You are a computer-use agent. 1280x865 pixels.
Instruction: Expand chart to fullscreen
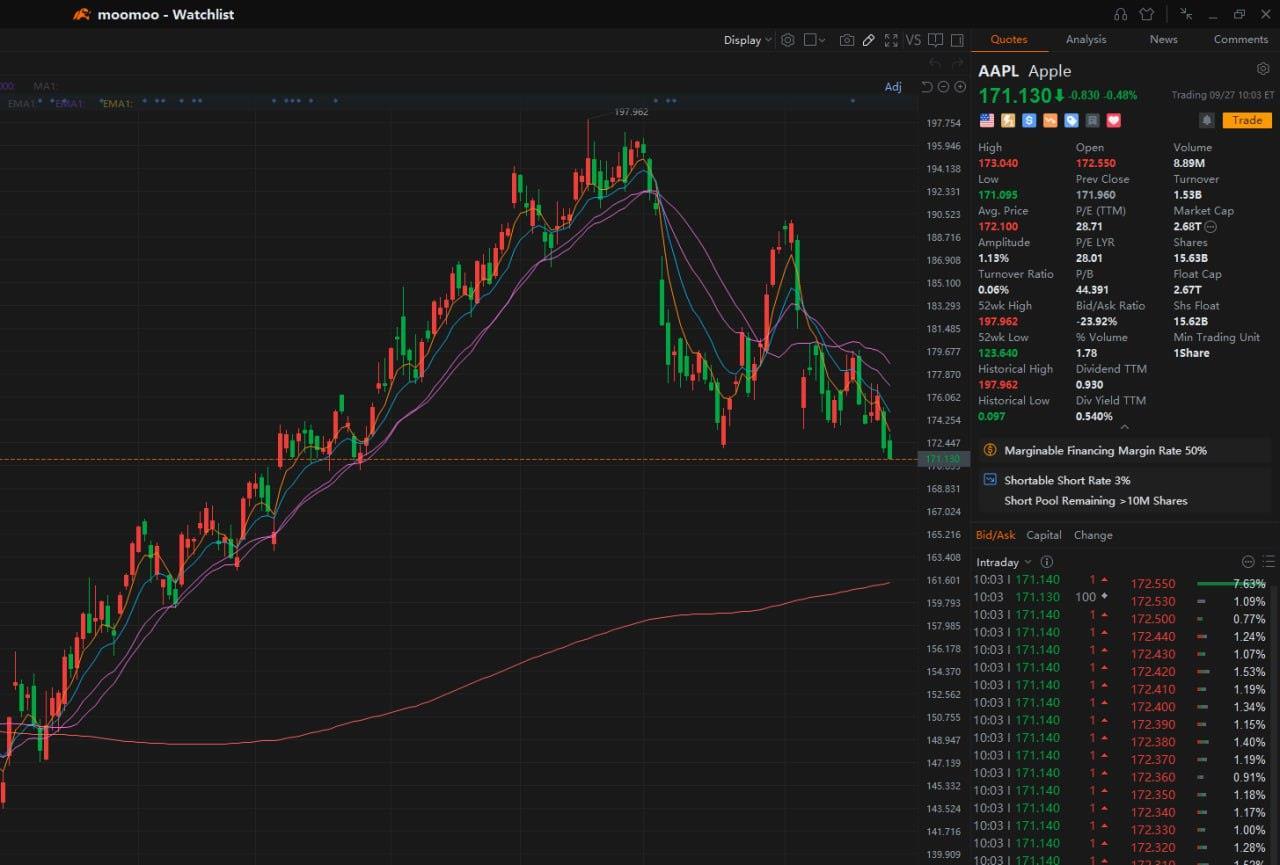pyautogui.click(x=891, y=40)
